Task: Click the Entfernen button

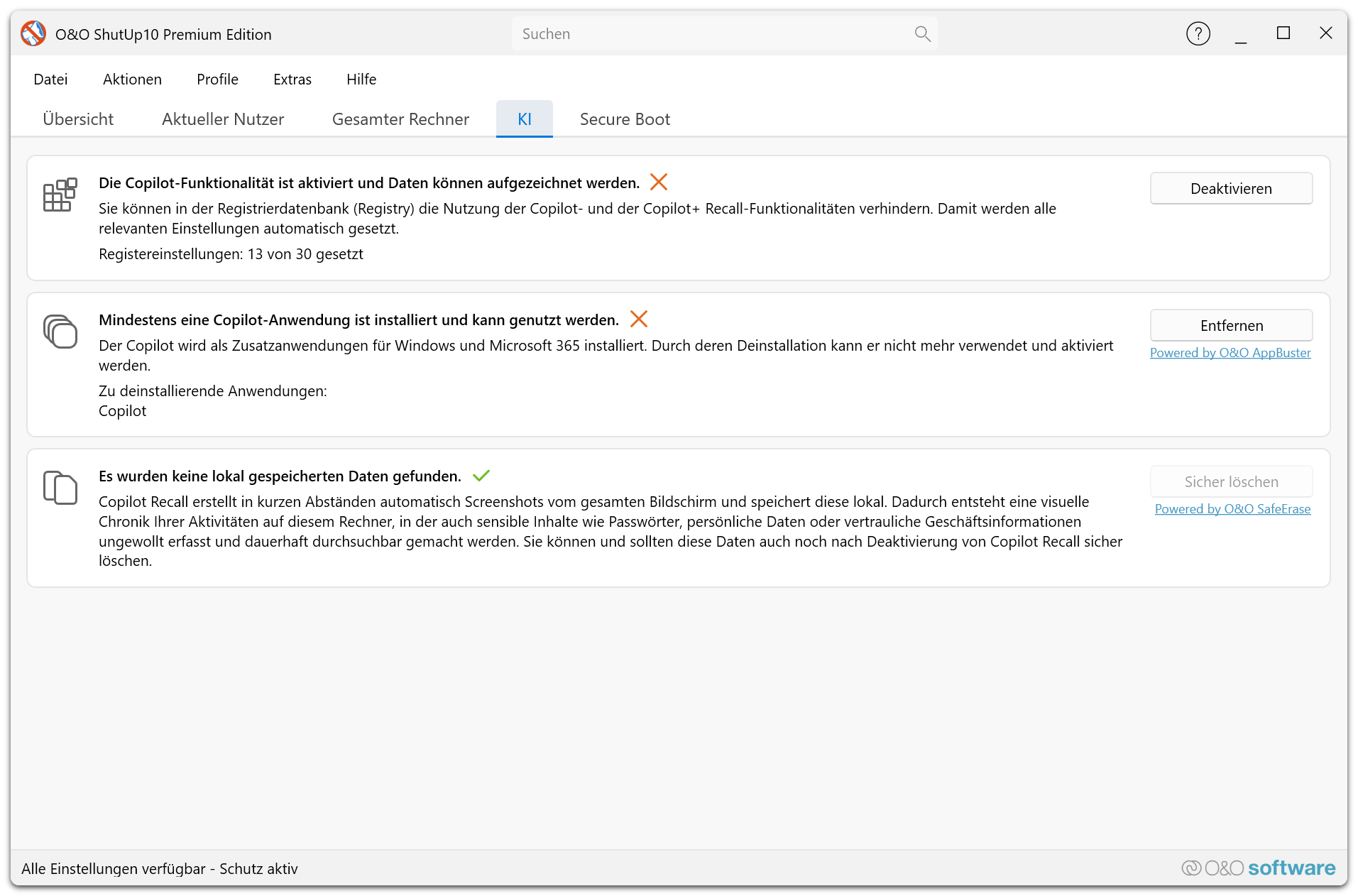Action: point(1232,326)
